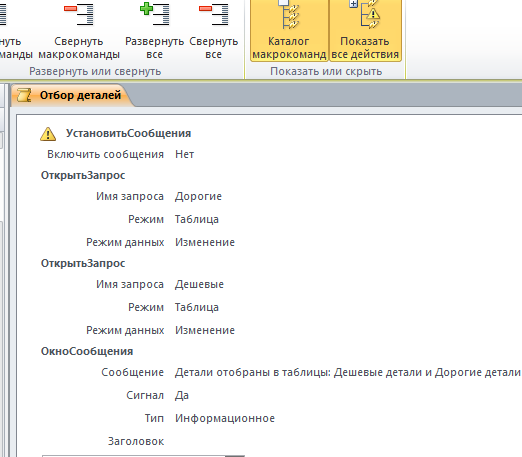The image size is (522, 457).
Task: Click the query name Дорогие
Action: (198, 196)
